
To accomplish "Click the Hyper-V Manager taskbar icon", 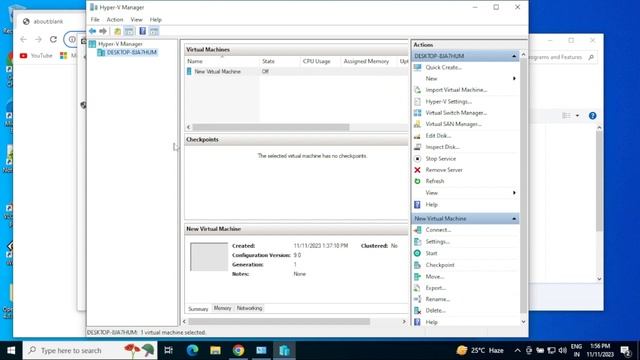I will pos(284,350).
